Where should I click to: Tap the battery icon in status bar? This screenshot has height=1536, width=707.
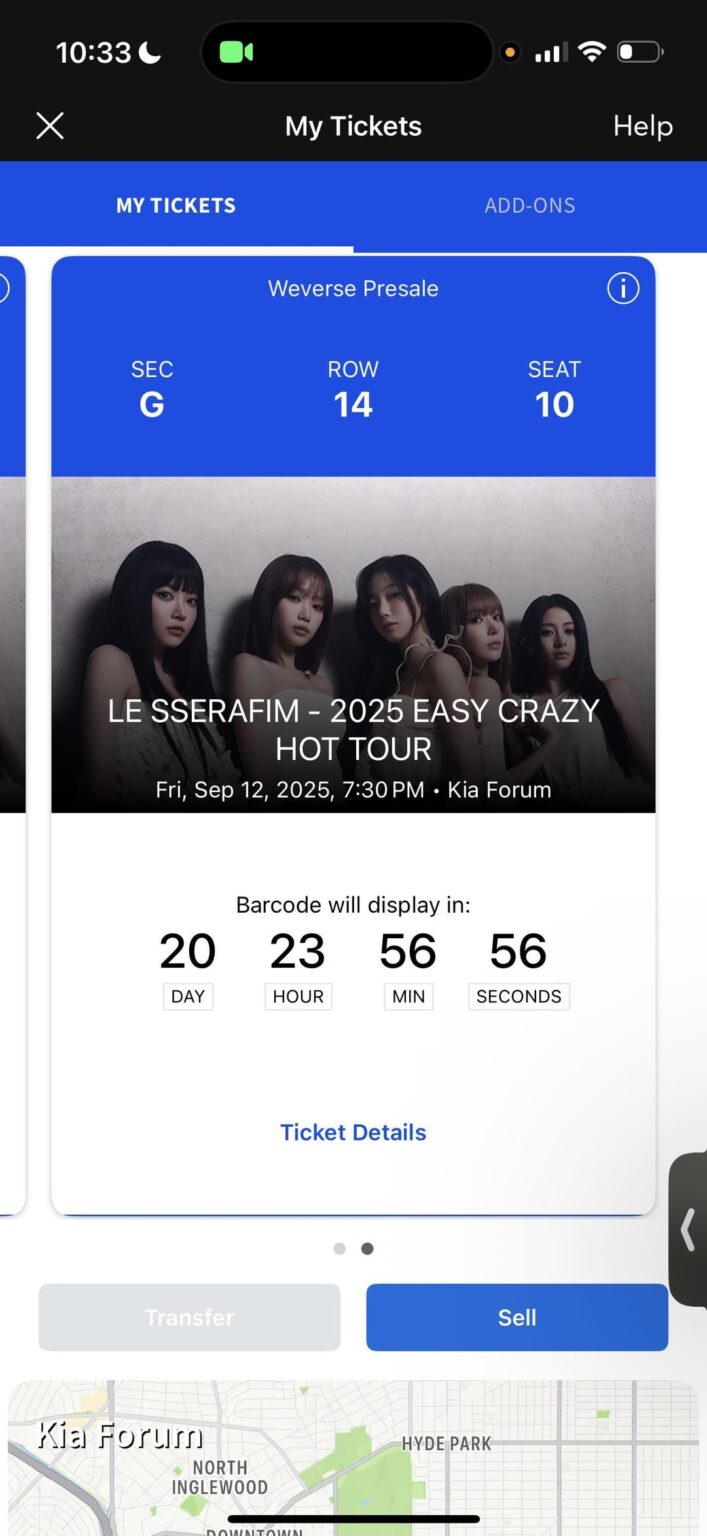(640, 52)
